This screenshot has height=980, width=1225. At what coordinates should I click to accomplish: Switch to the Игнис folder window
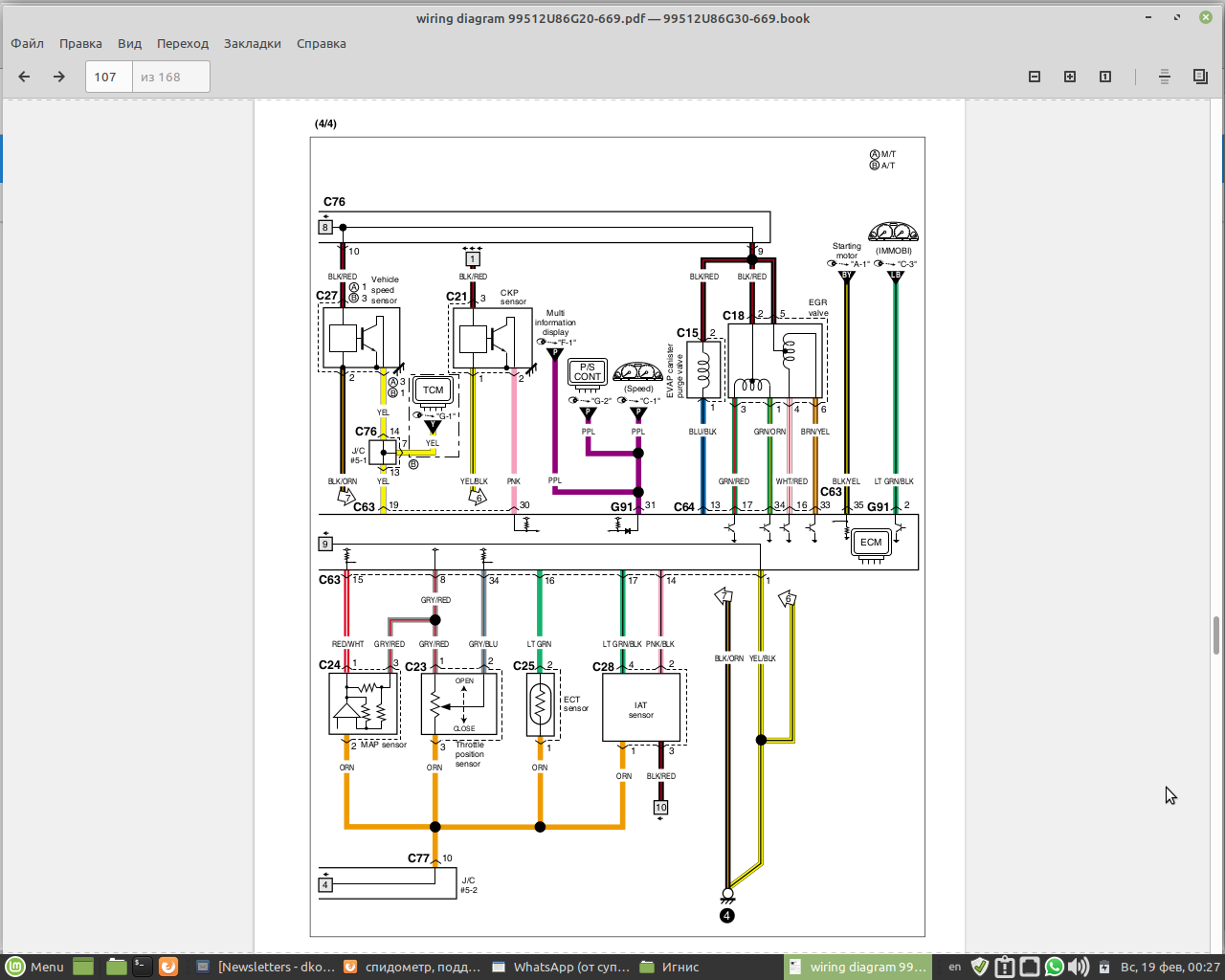pos(670,967)
